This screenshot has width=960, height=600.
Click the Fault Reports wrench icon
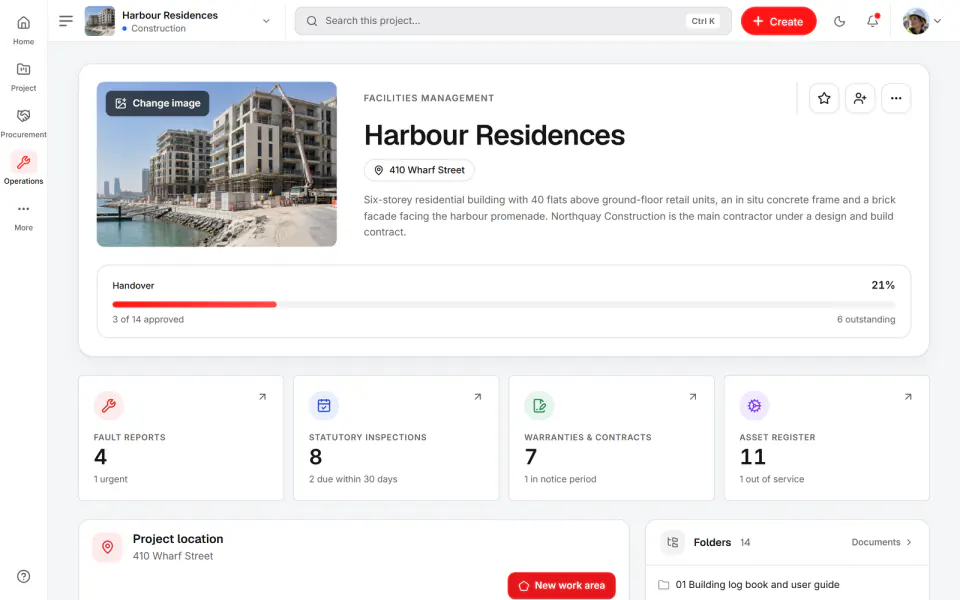point(109,405)
